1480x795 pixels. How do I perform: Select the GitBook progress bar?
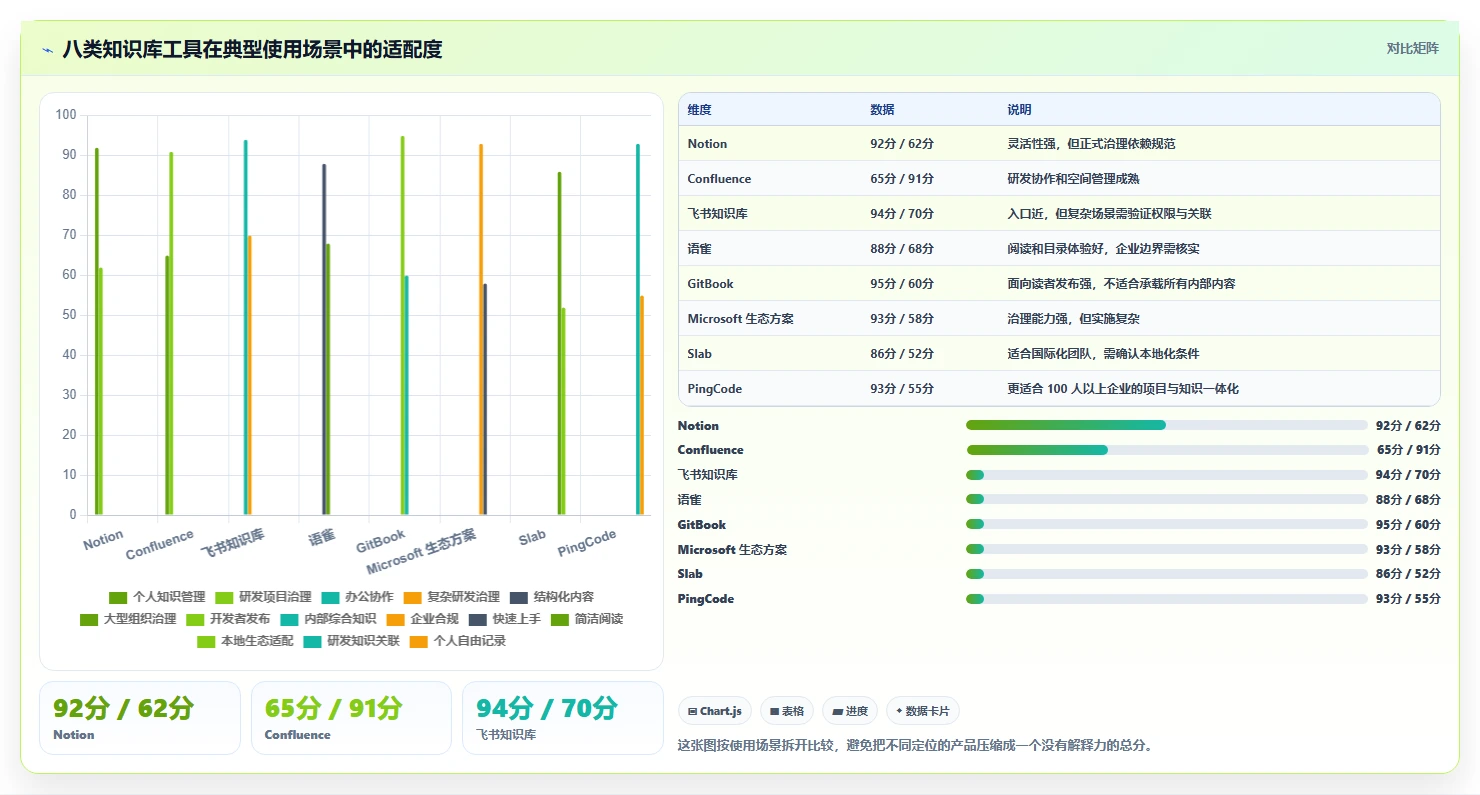click(x=1167, y=524)
